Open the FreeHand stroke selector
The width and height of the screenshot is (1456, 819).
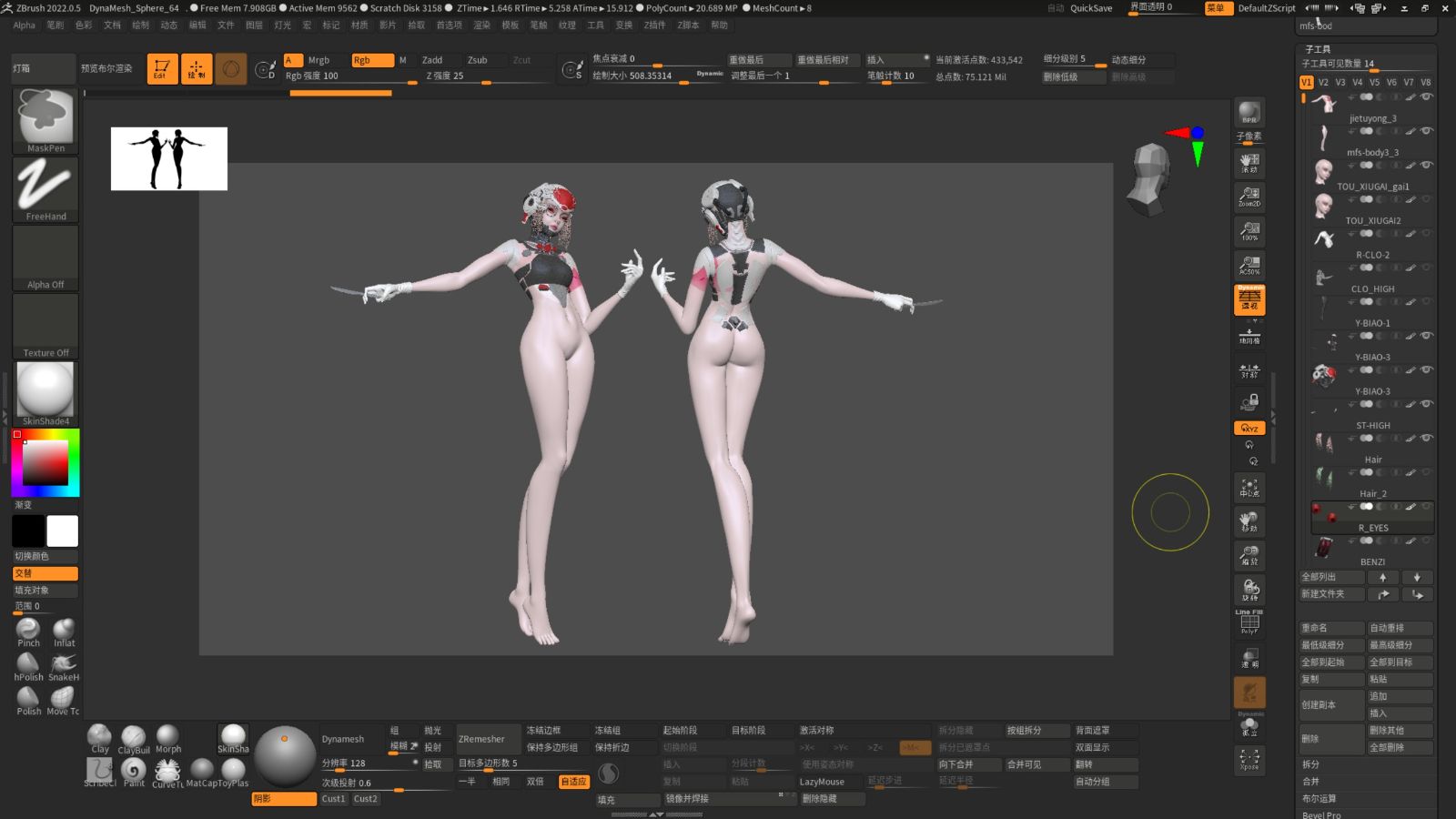45,189
